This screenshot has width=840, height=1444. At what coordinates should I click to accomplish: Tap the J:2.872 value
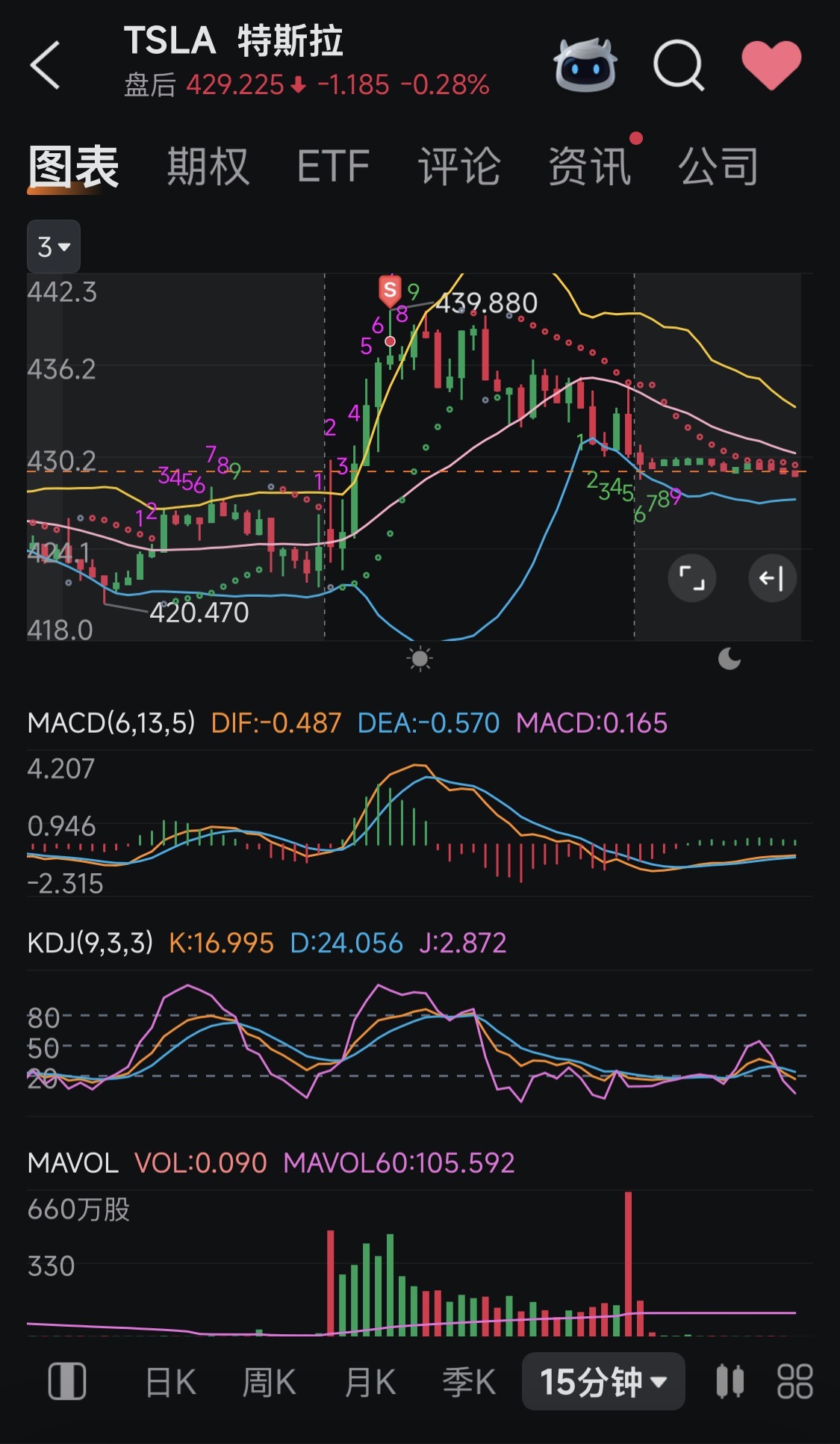(463, 943)
